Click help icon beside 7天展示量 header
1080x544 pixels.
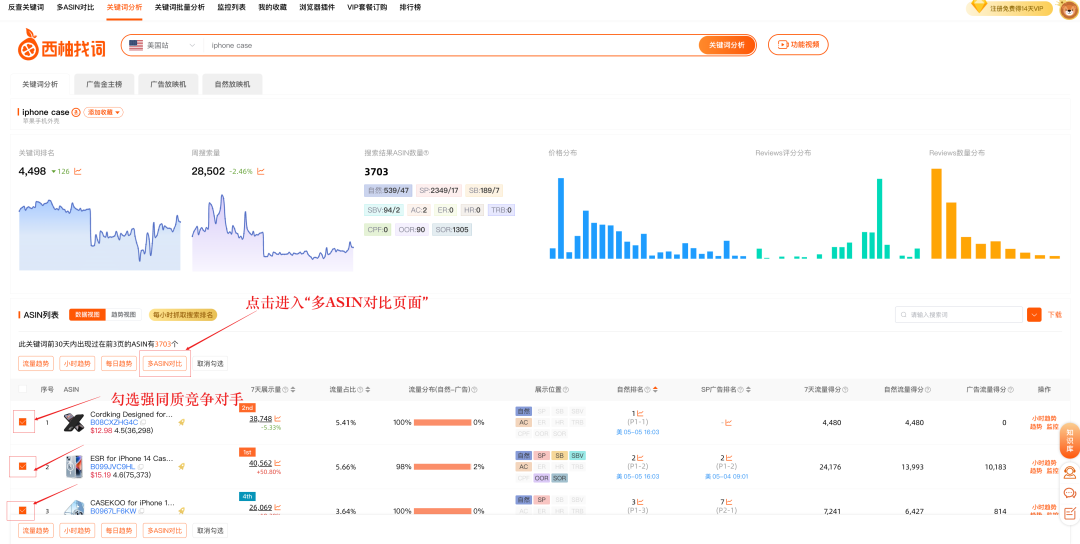285,390
